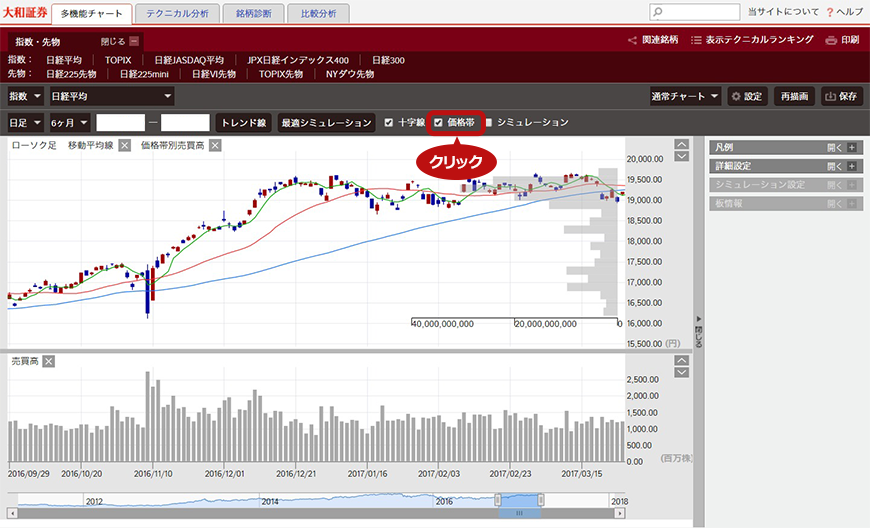The width and height of the screenshot is (870, 528).
Task: Collapse the 指数・先物 panel via minus icon
Action: 134,41
